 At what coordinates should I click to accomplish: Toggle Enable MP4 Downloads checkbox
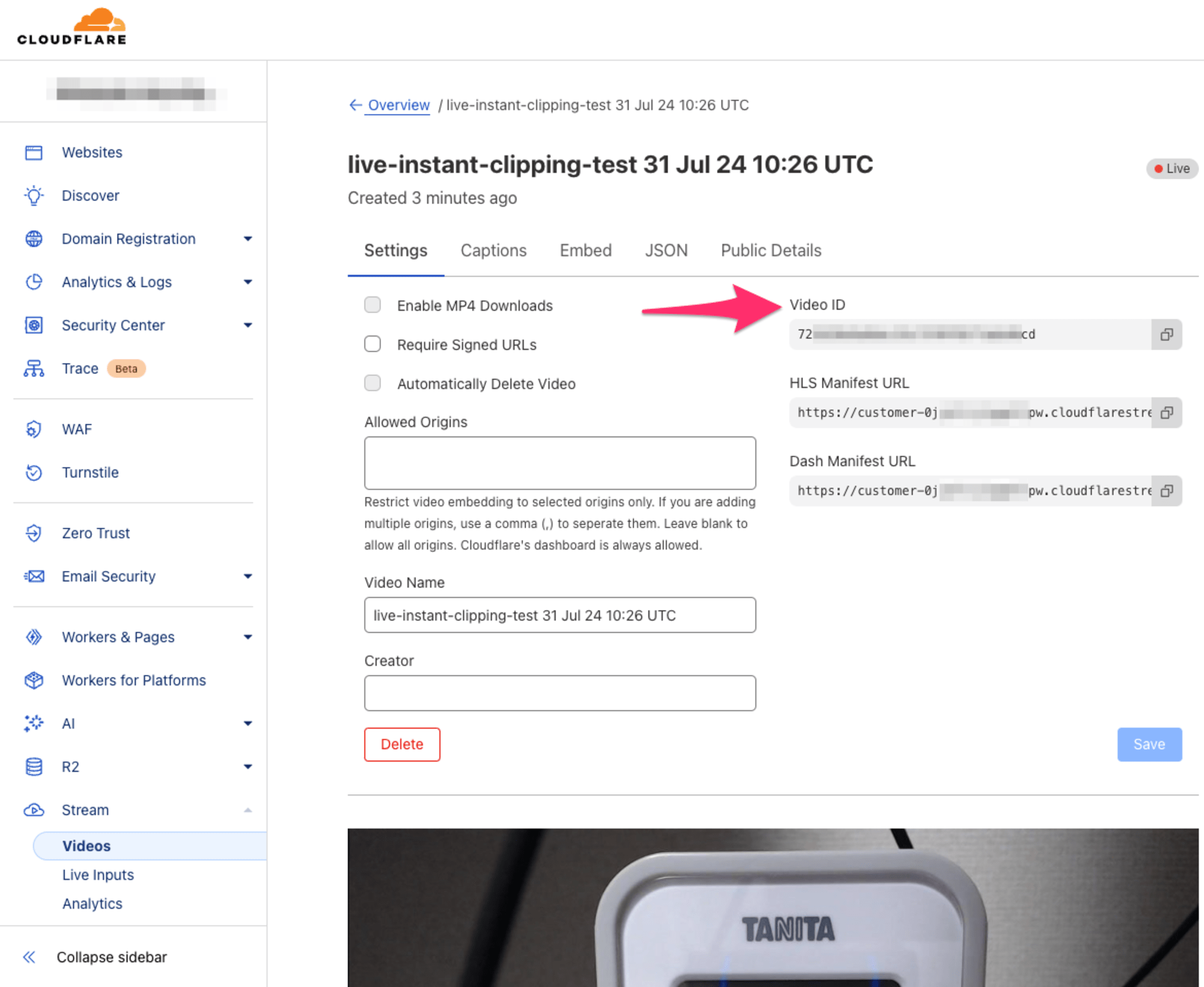(372, 305)
